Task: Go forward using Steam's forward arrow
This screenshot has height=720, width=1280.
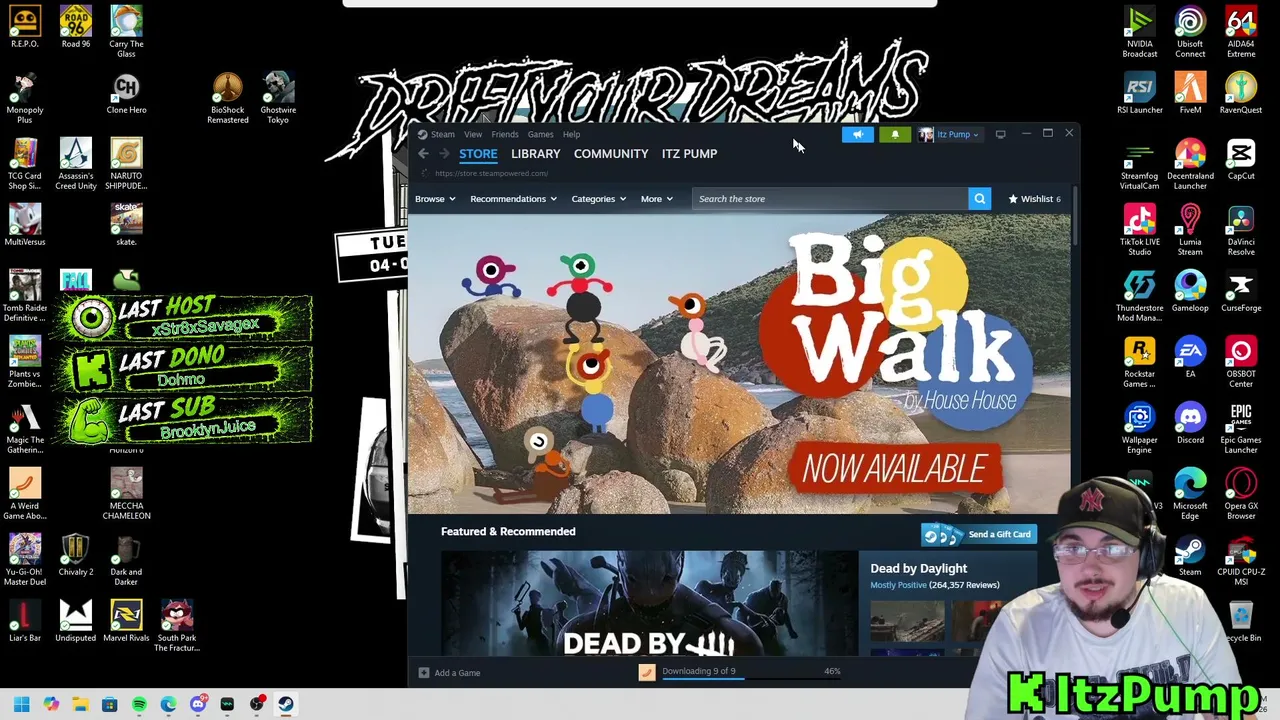Action: coord(444,154)
